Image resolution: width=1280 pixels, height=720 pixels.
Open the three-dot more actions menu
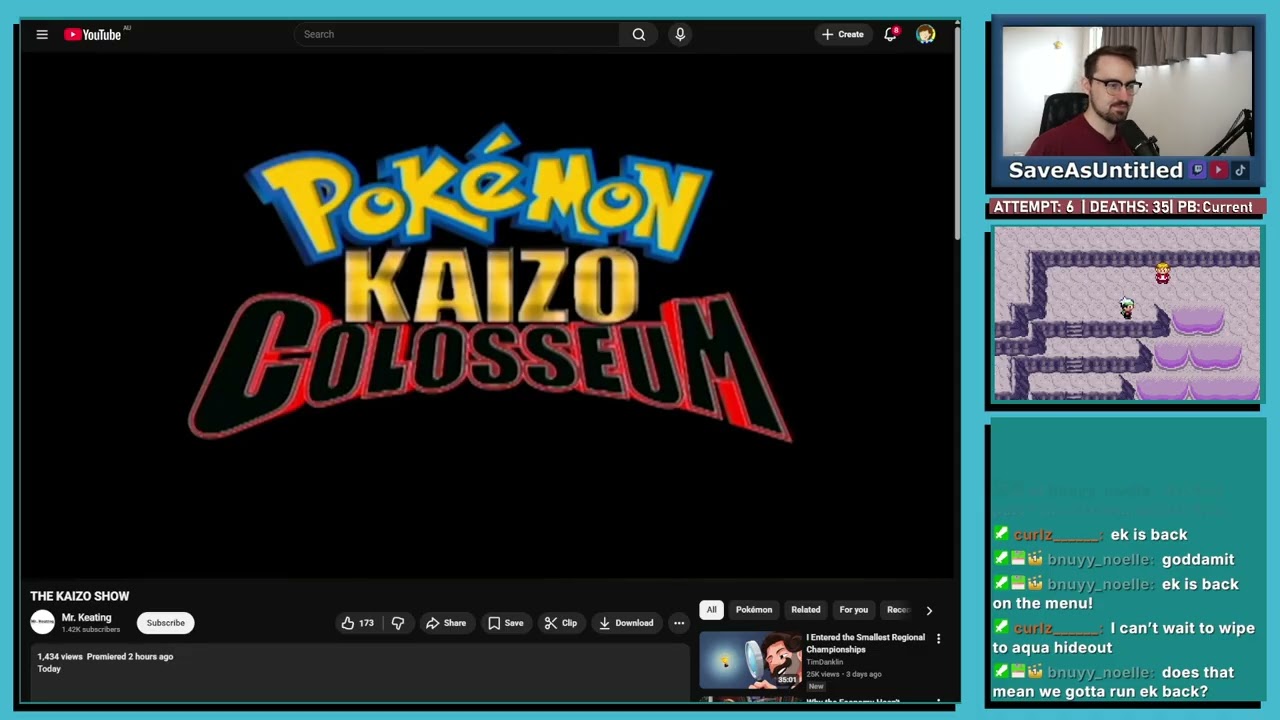pyautogui.click(x=679, y=623)
